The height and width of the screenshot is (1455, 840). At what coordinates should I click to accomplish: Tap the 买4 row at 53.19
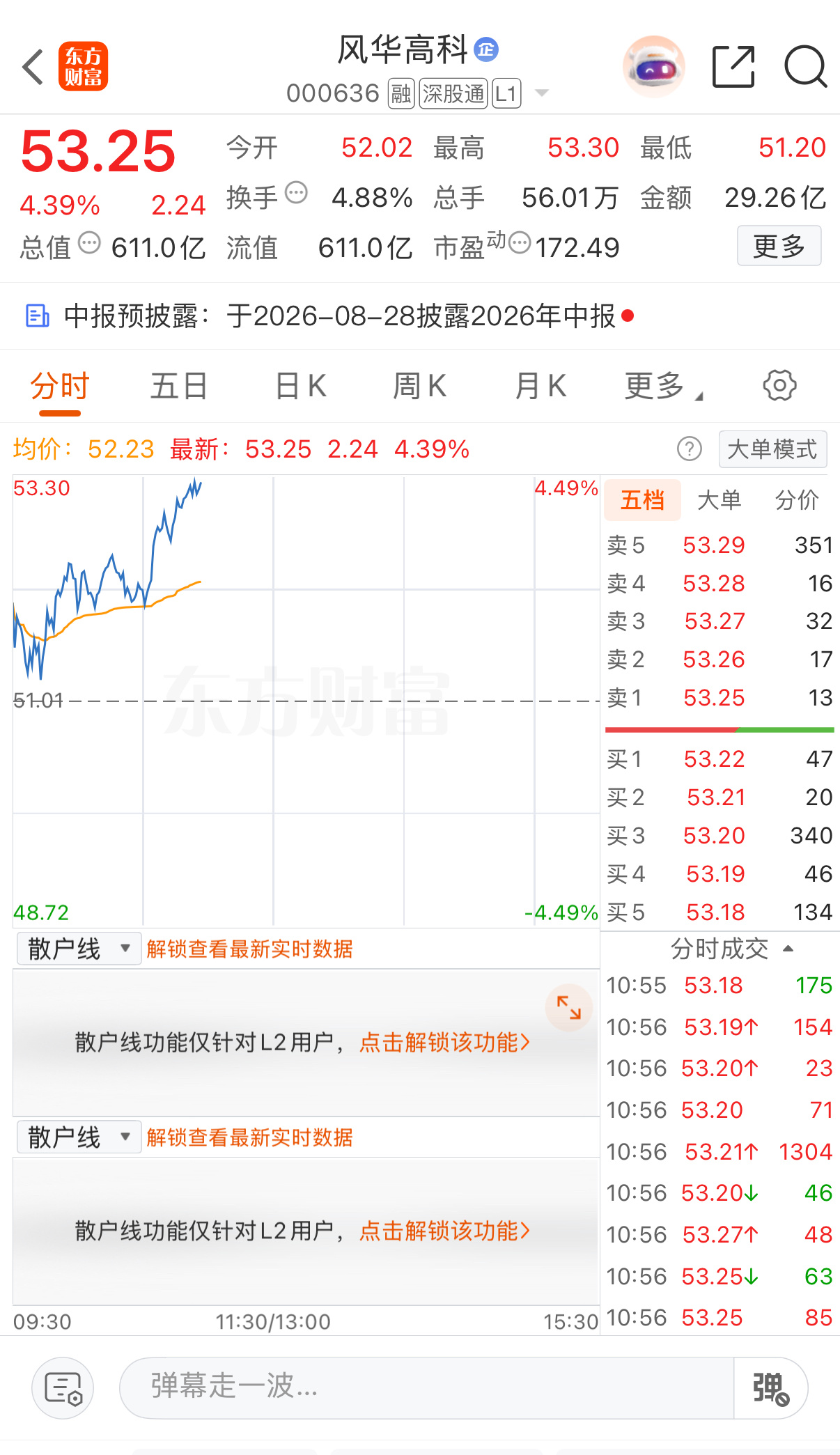(x=720, y=873)
